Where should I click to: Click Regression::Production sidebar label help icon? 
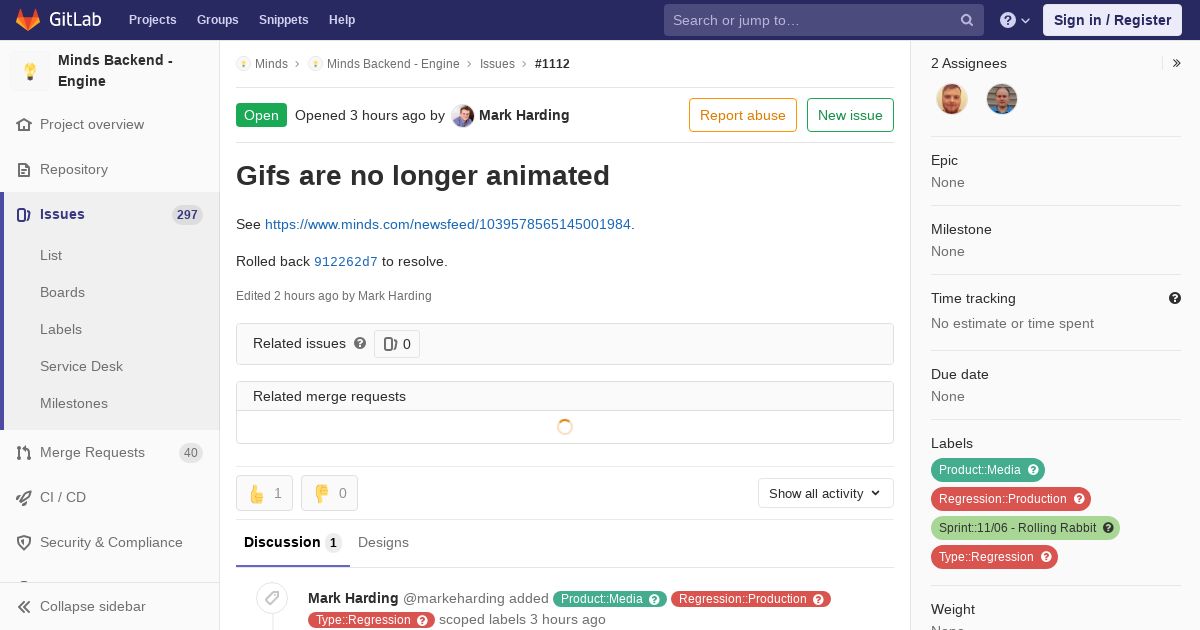coord(1080,499)
